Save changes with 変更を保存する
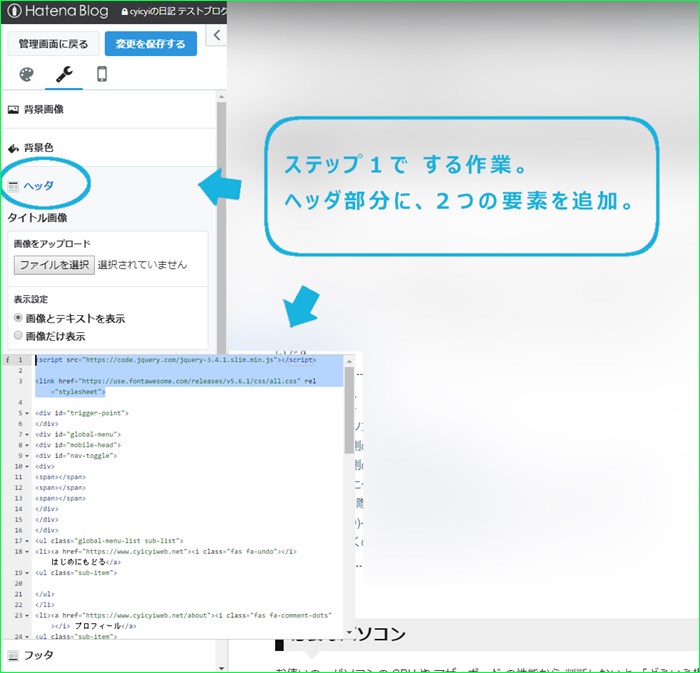This screenshot has height=673, width=700. (151, 44)
